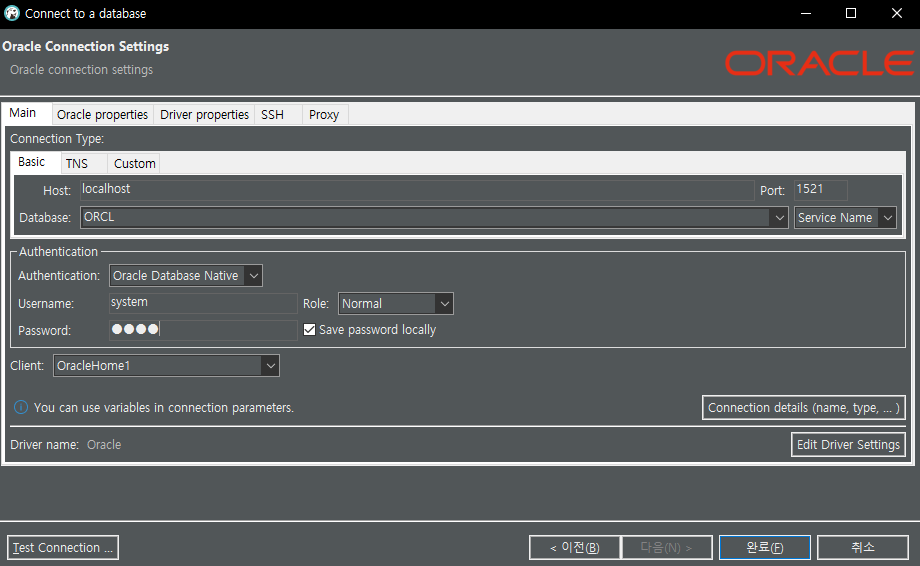Close the Connect to a database window
920x566 pixels.
[x=897, y=13]
